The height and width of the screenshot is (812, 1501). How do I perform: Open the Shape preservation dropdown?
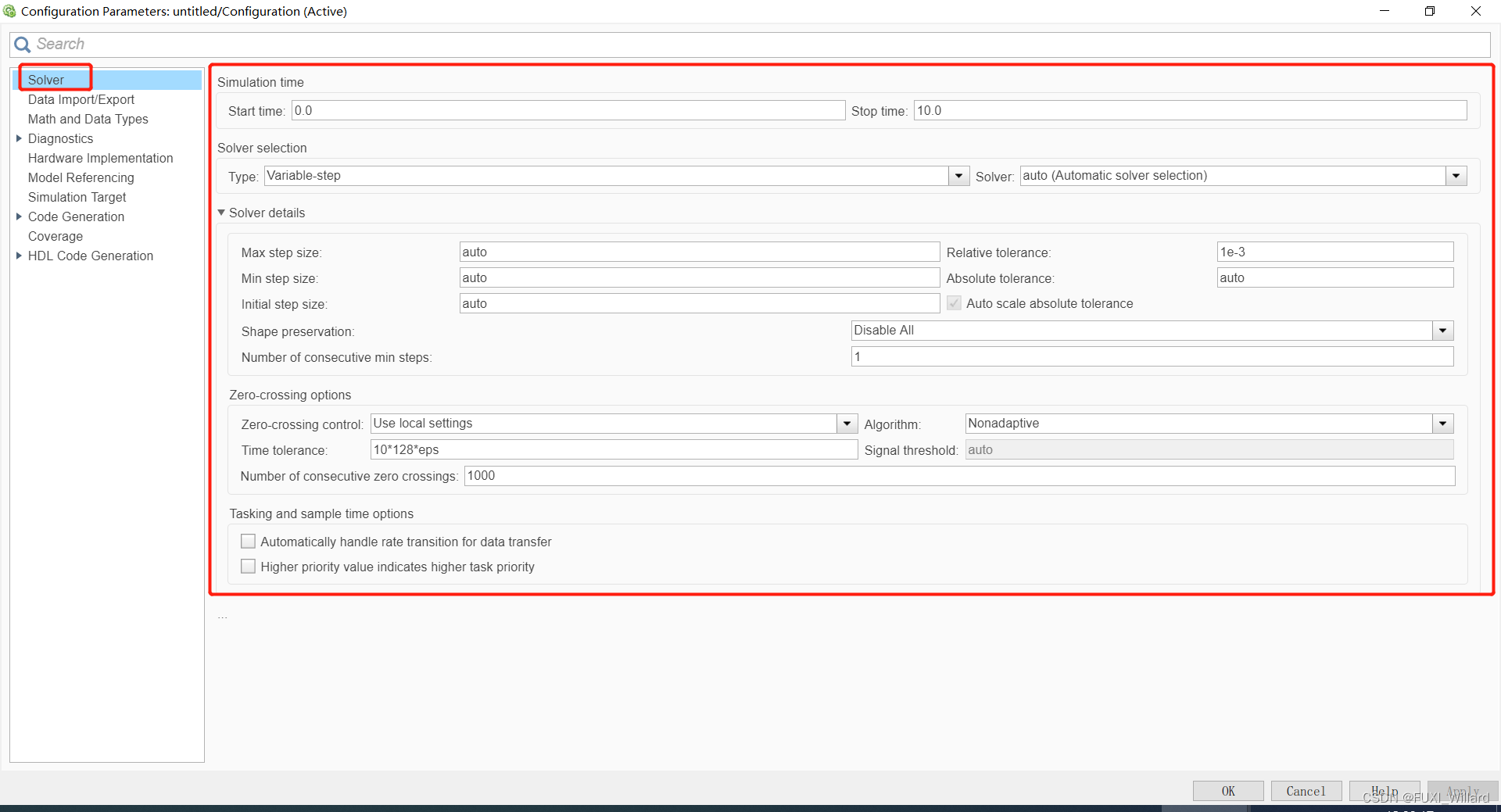pyautogui.click(x=1443, y=331)
